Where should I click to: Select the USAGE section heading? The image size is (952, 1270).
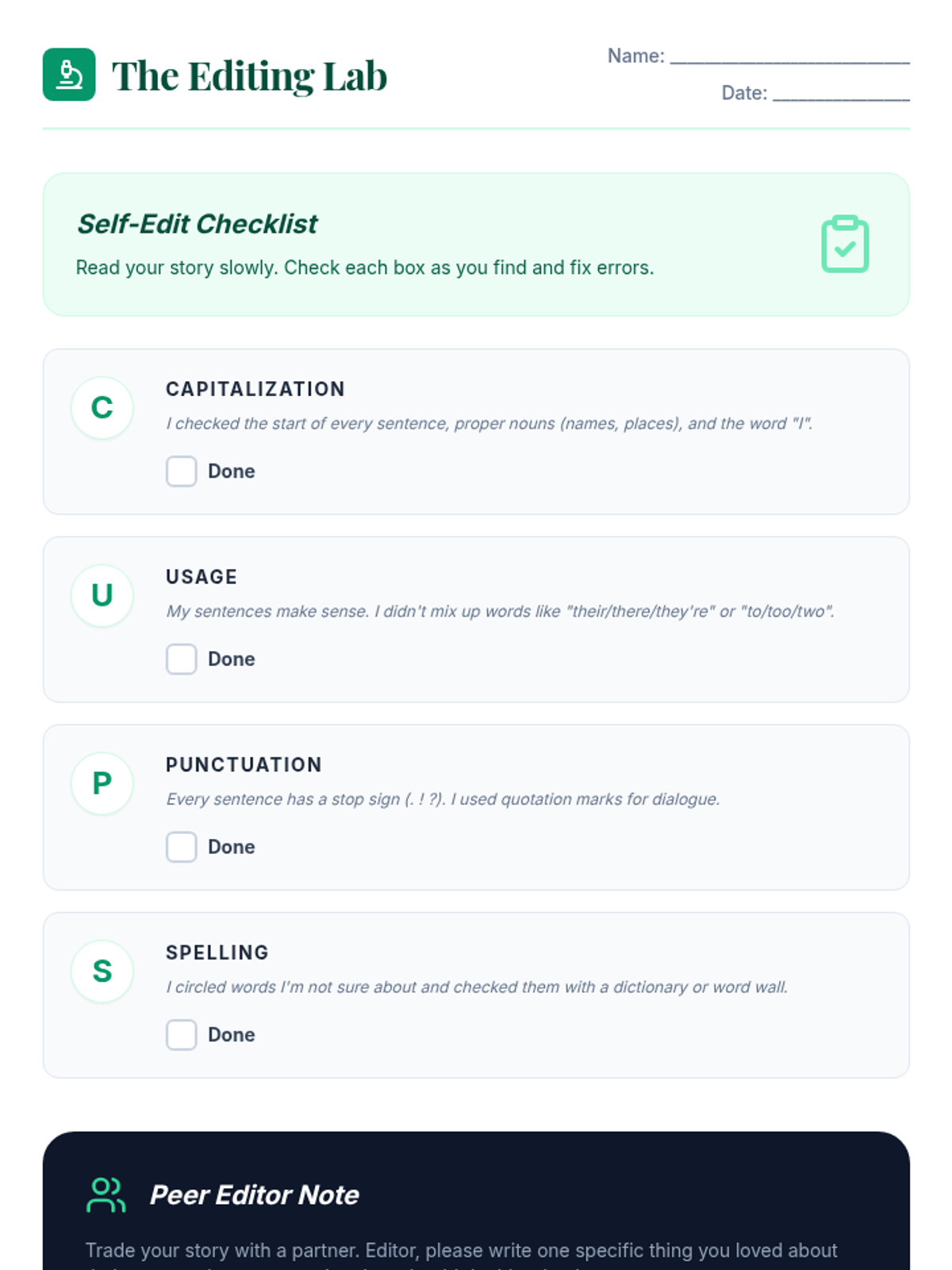tap(202, 577)
